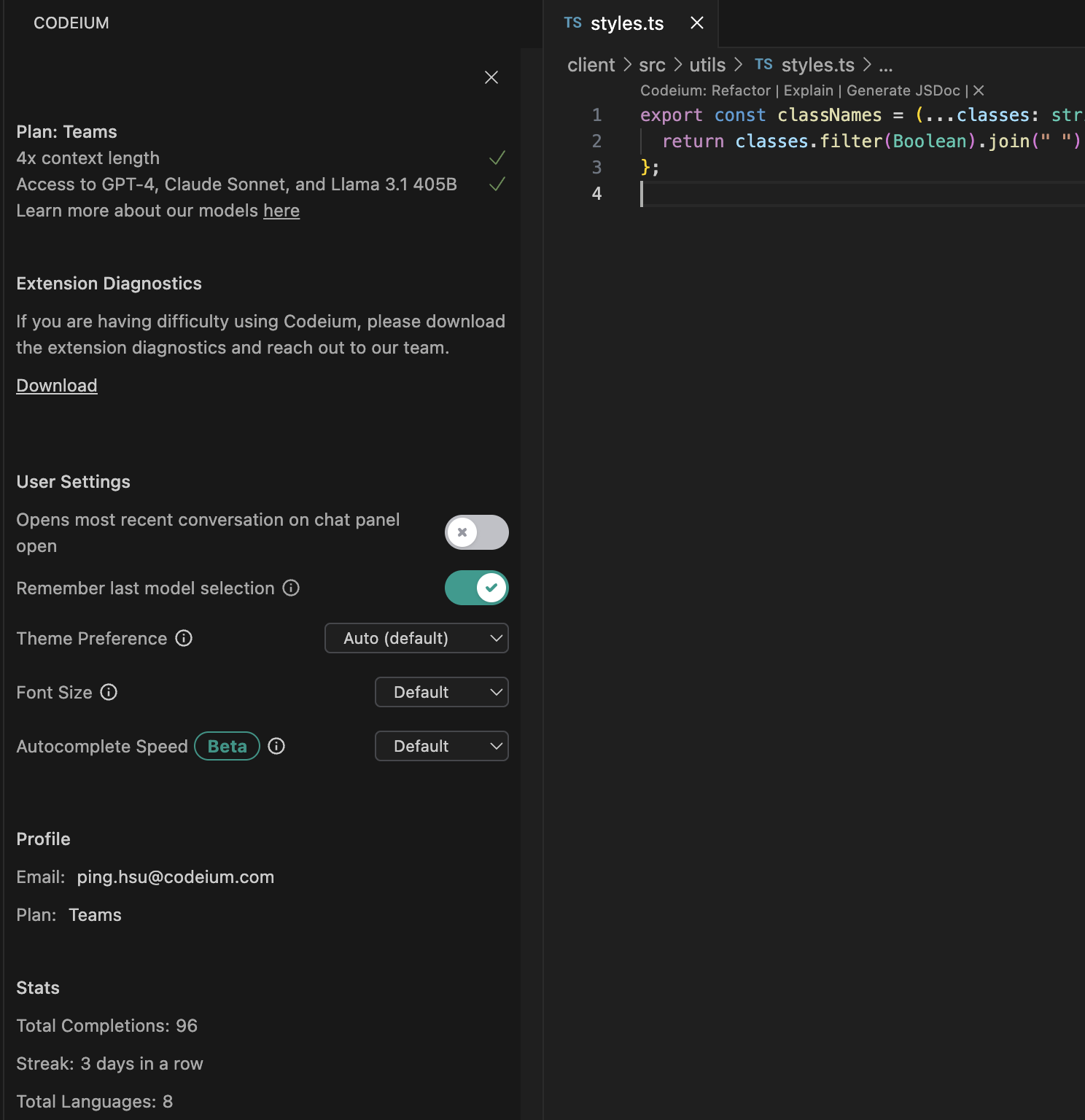The height and width of the screenshot is (1120, 1085).
Task: Click the TS file icon in styles.ts tab
Action: pos(573,23)
